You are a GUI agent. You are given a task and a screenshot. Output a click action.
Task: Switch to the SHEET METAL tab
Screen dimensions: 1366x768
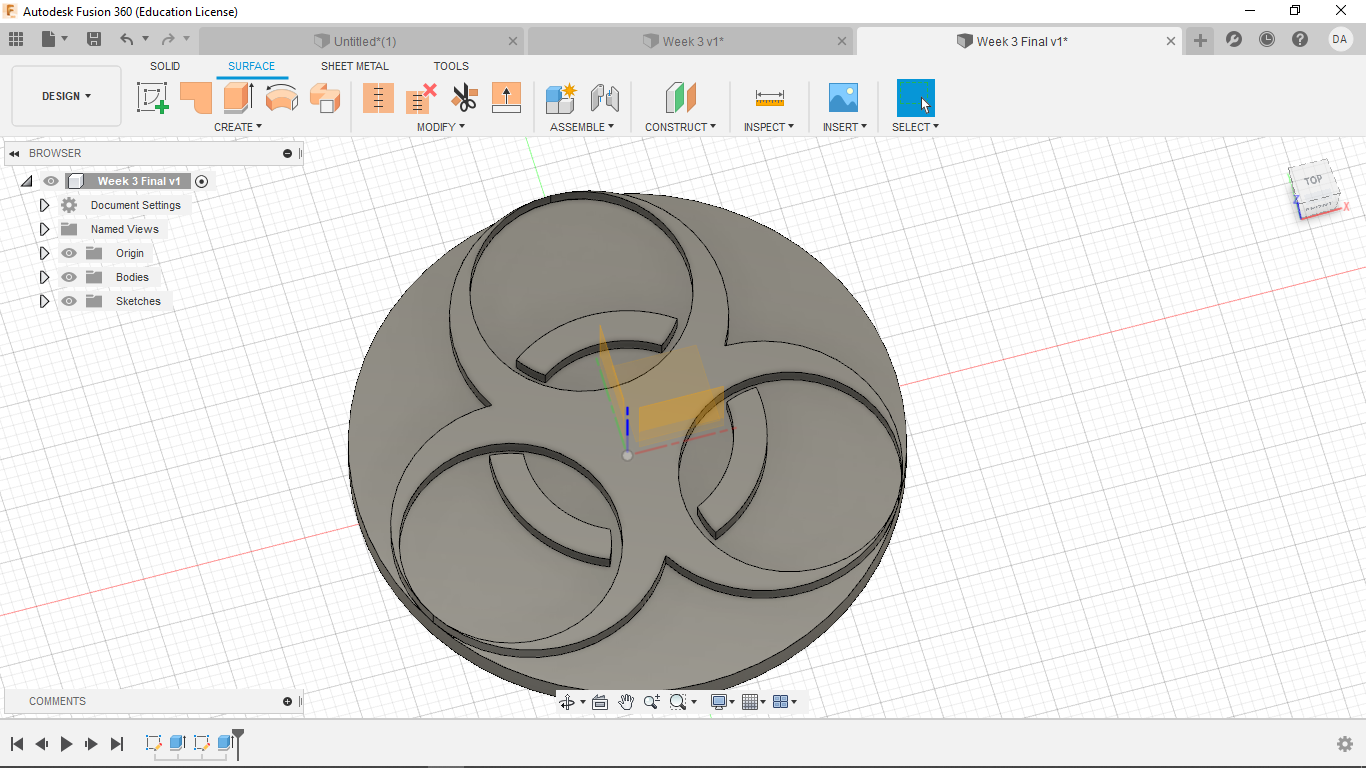355,66
